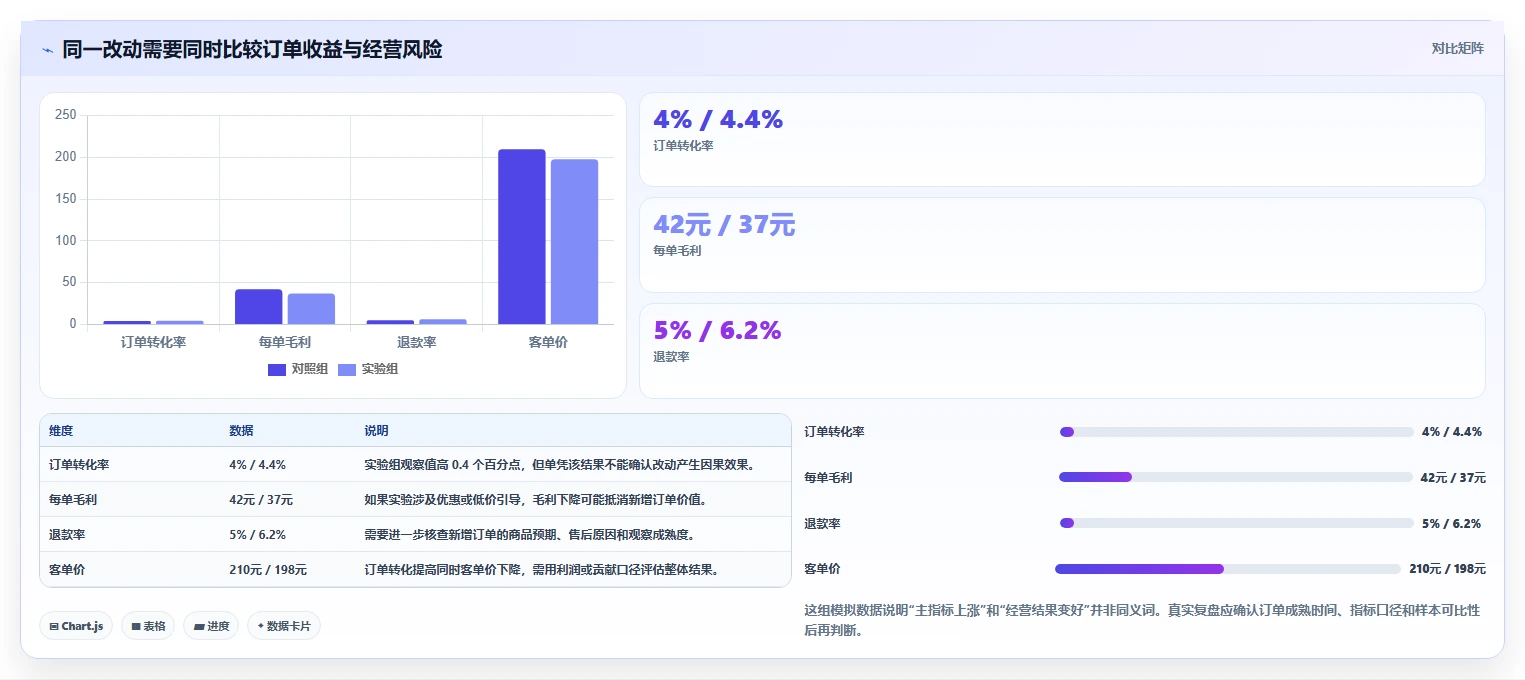Click the table value 5% / 6.2%
The image size is (1525, 680).
[257, 535]
